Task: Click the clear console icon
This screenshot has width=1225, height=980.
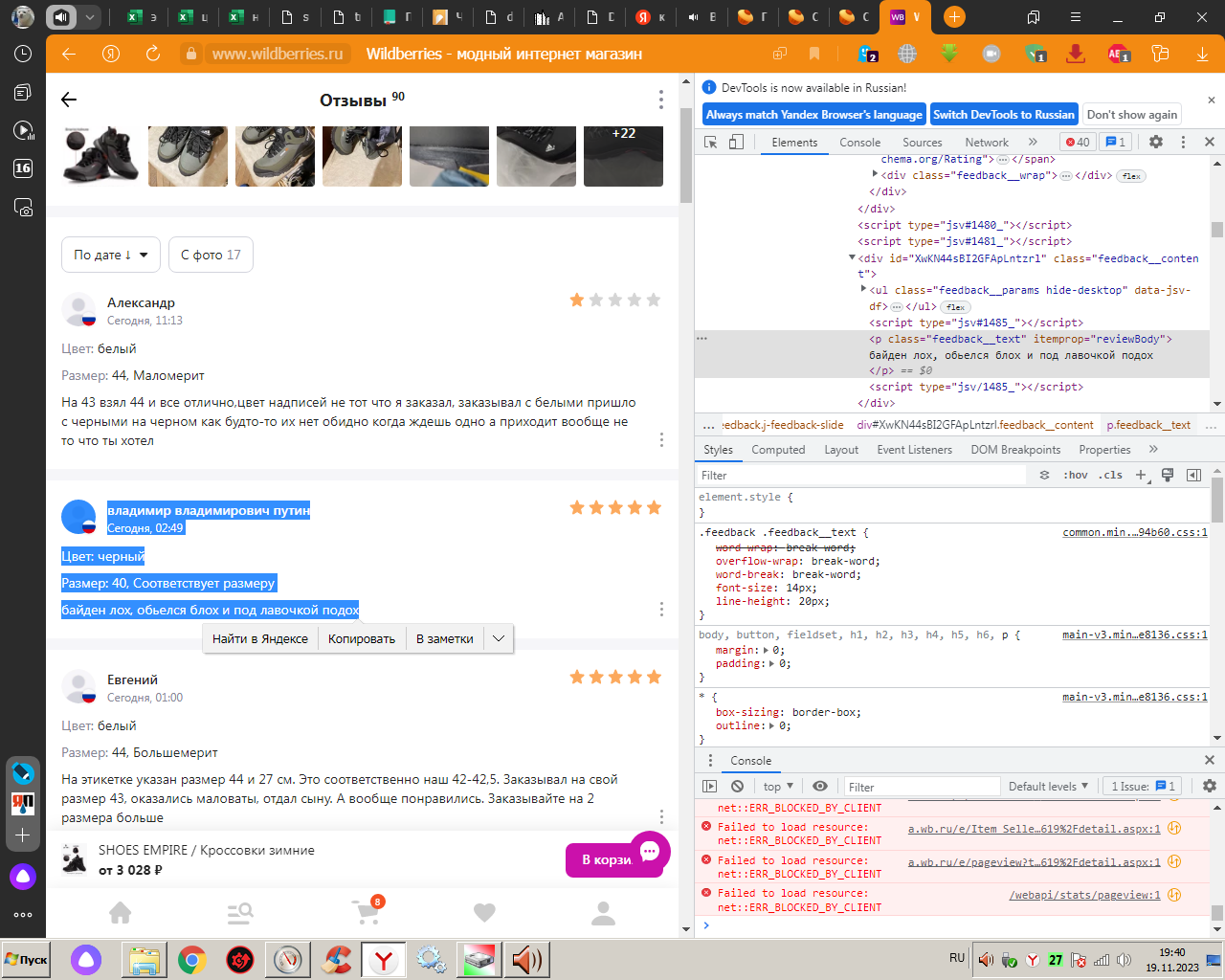Action: [x=737, y=786]
